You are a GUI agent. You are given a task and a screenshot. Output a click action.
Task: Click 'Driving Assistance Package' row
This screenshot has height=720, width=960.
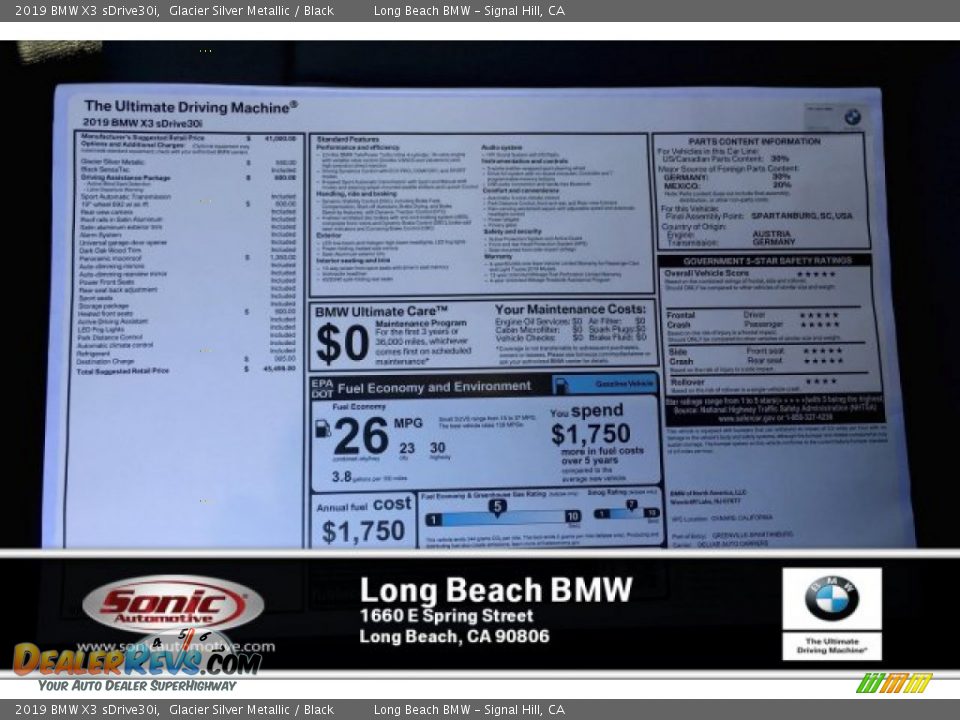[188, 178]
